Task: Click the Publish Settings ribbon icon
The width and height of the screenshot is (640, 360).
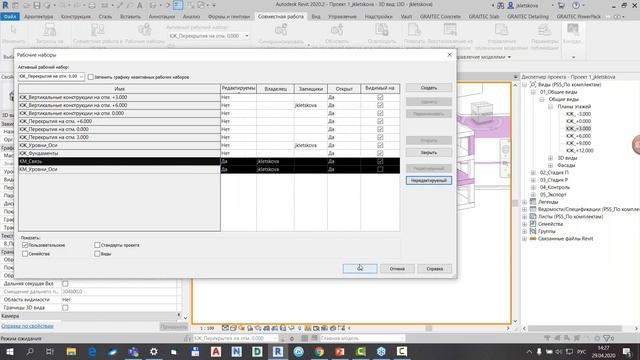Action: [x=544, y=30]
